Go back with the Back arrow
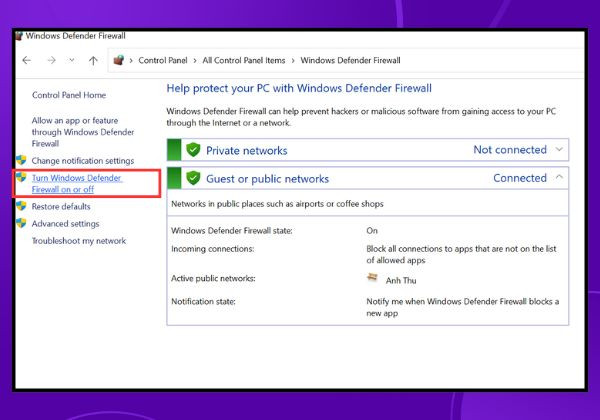This screenshot has height=420, width=600. [x=26, y=60]
